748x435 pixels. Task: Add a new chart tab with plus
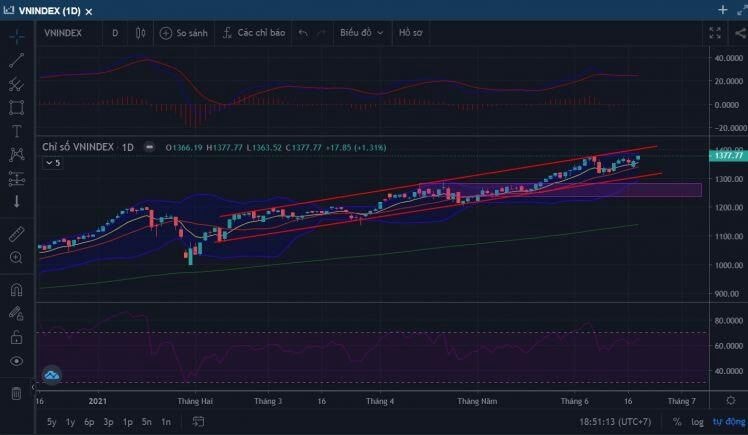click(723, 10)
